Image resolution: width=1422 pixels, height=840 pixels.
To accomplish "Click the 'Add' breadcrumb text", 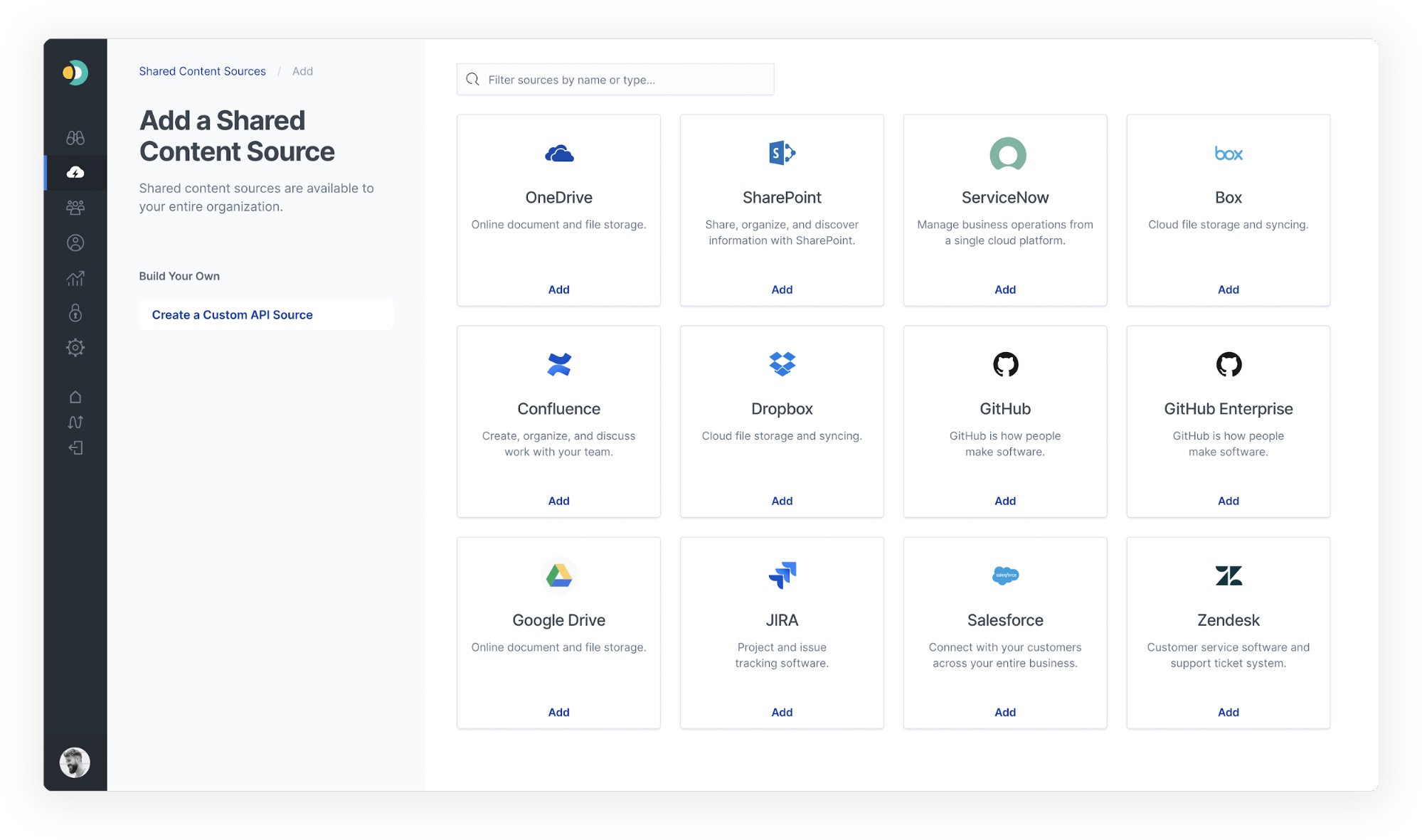I will [x=302, y=71].
